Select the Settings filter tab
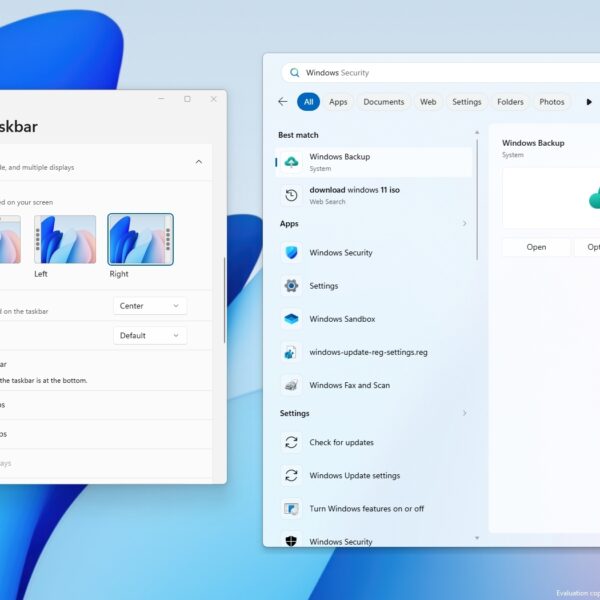Screen dimensions: 600x600 click(466, 102)
